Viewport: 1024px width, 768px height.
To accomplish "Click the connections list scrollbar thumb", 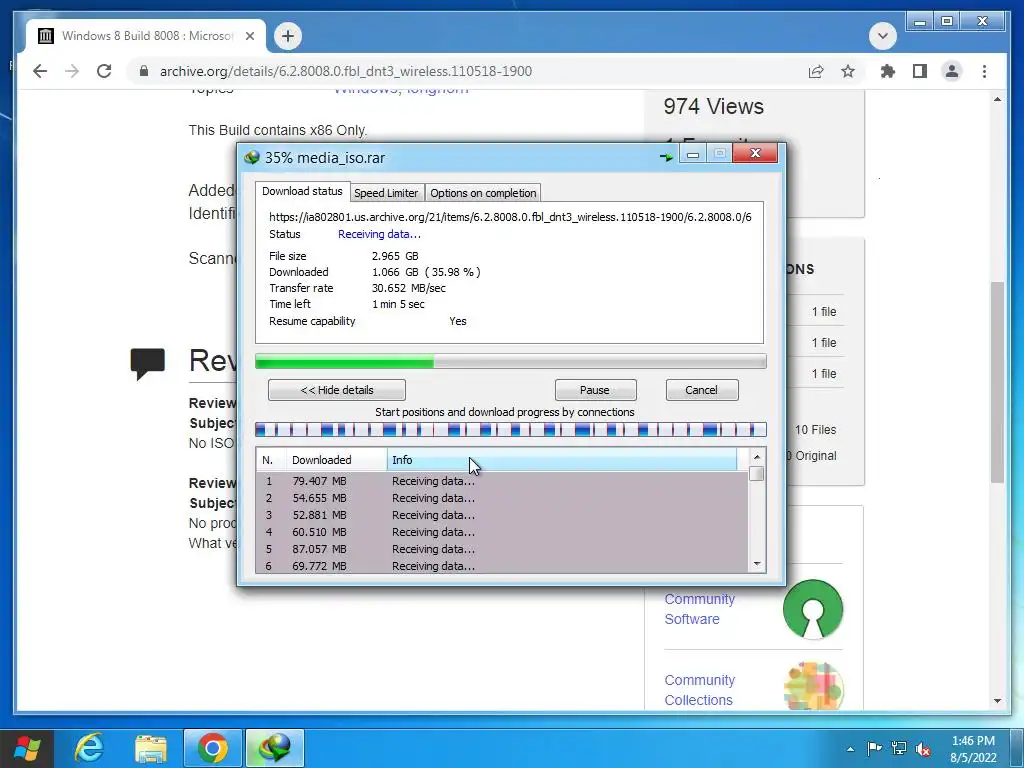I will [x=757, y=473].
